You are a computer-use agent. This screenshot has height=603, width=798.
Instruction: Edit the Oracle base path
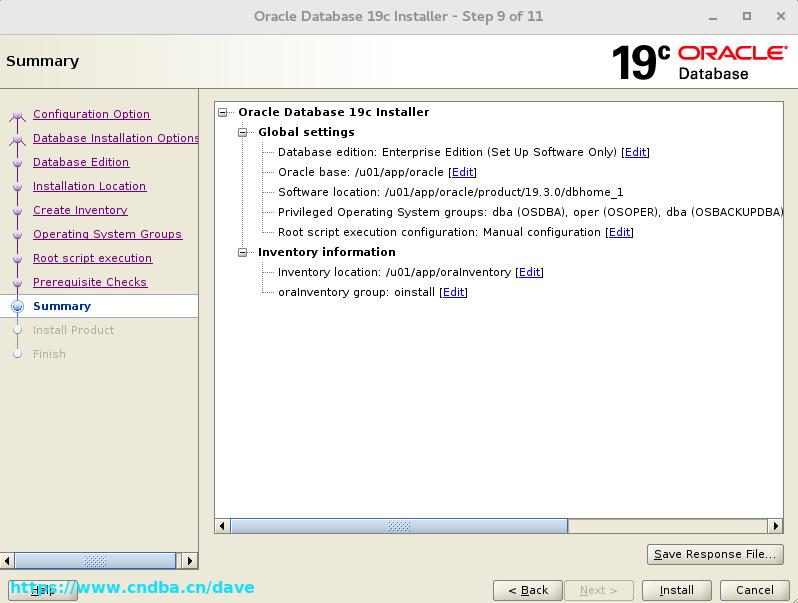pos(462,173)
